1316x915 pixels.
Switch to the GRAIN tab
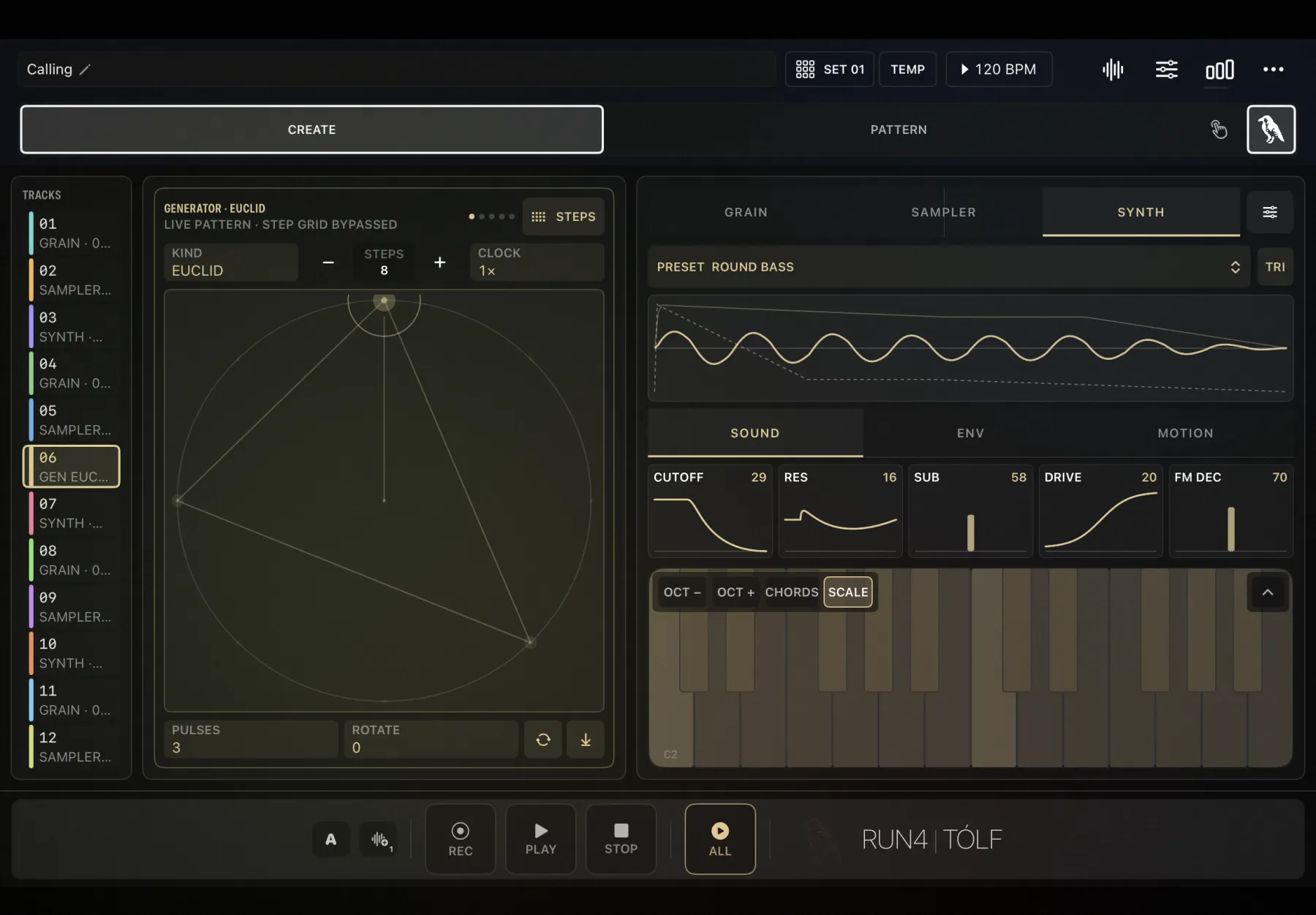[x=746, y=212]
